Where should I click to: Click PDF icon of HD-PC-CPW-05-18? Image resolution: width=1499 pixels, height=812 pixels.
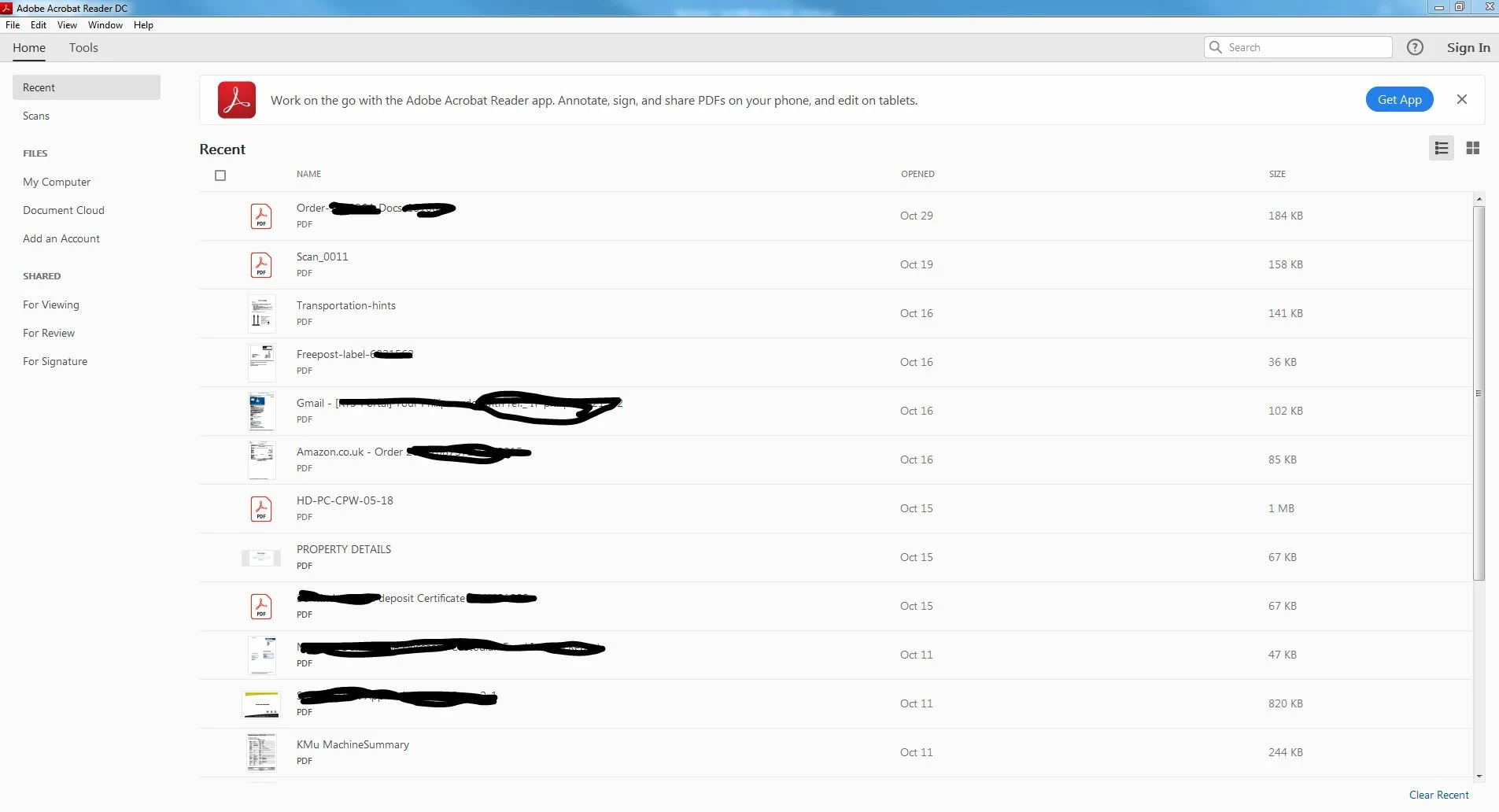pos(261,509)
